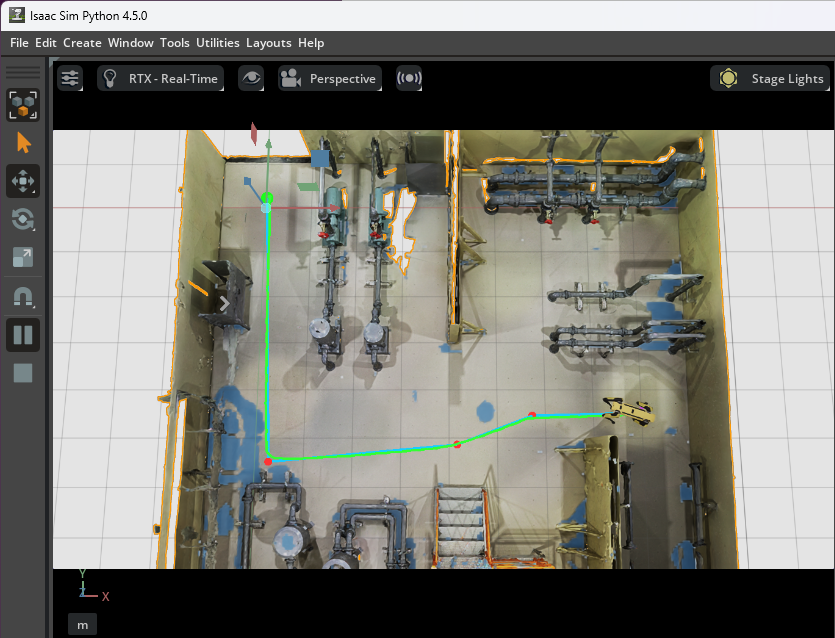
Task: Open the RTX - Real-Time renderer dropdown
Action: click(x=160, y=78)
